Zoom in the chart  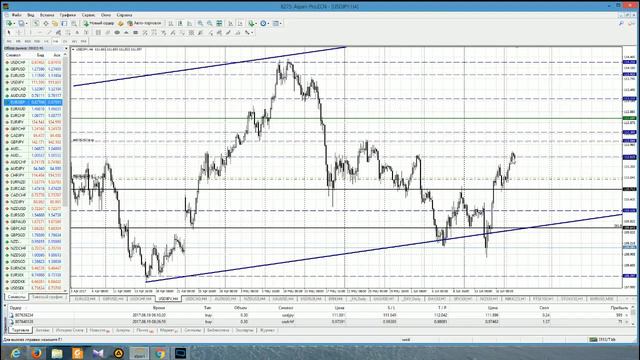[x=200, y=24]
